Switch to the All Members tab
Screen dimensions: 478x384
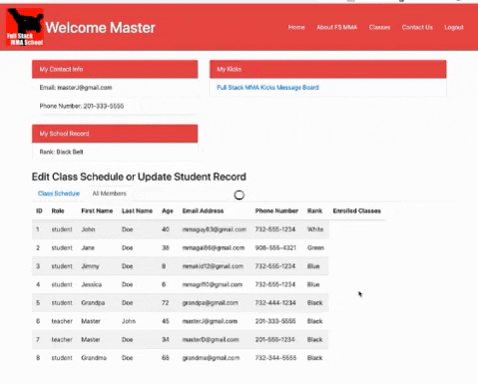coord(109,193)
